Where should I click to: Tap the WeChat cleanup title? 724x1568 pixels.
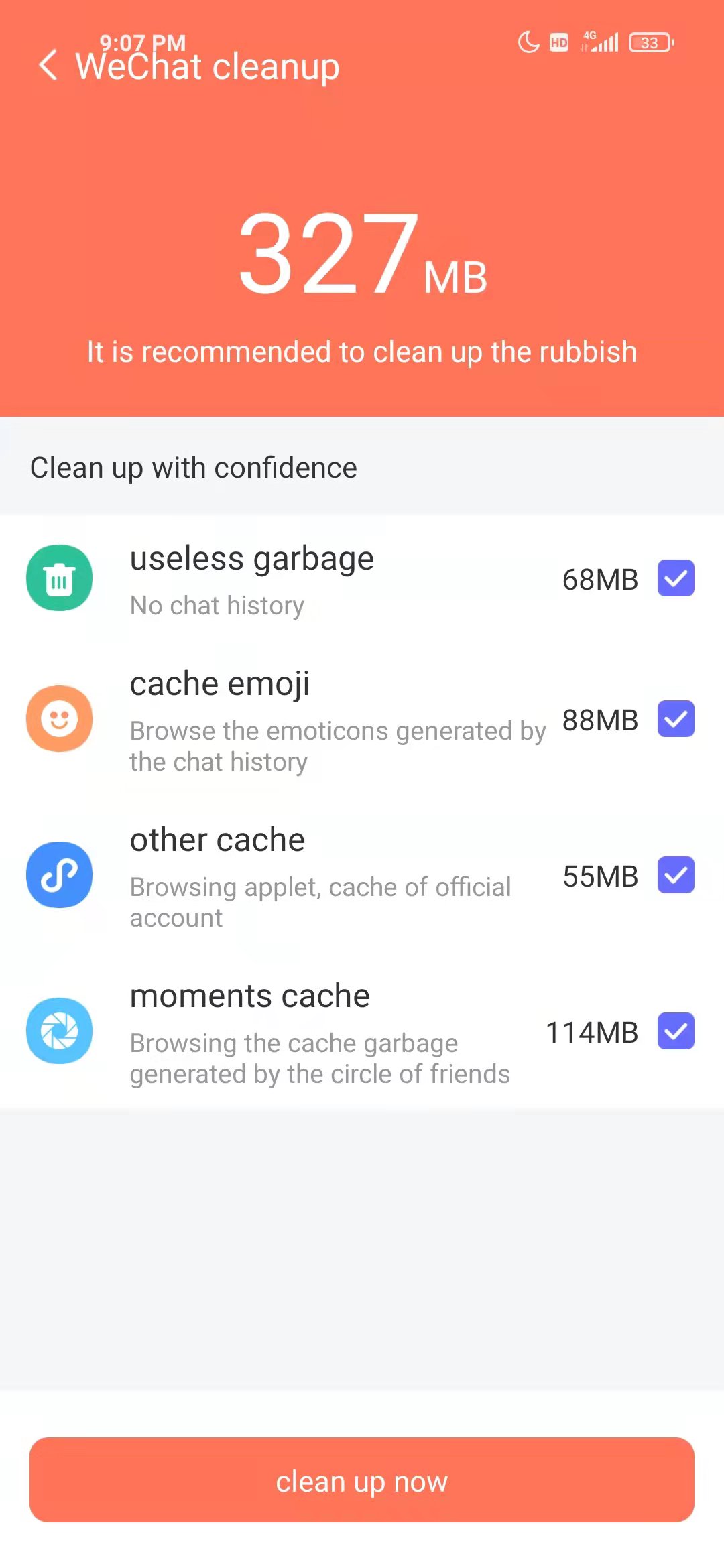tap(208, 67)
